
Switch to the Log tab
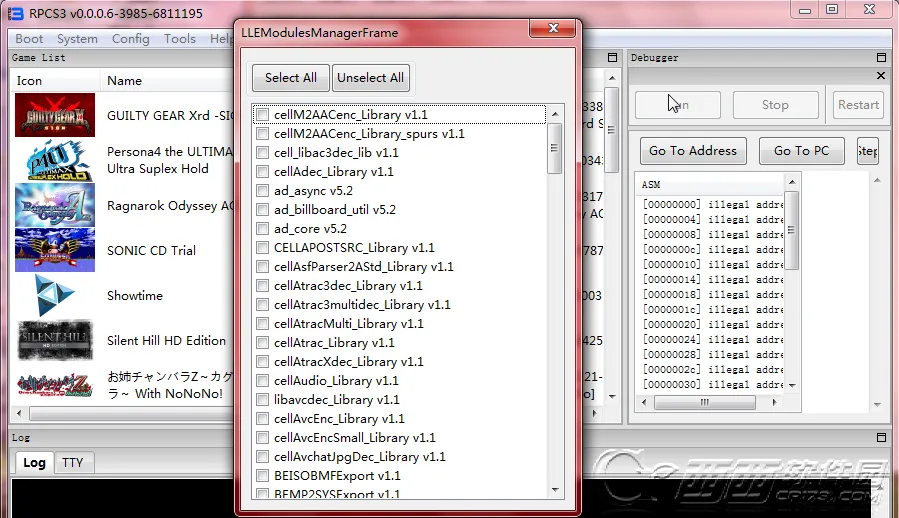click(34, 462)
